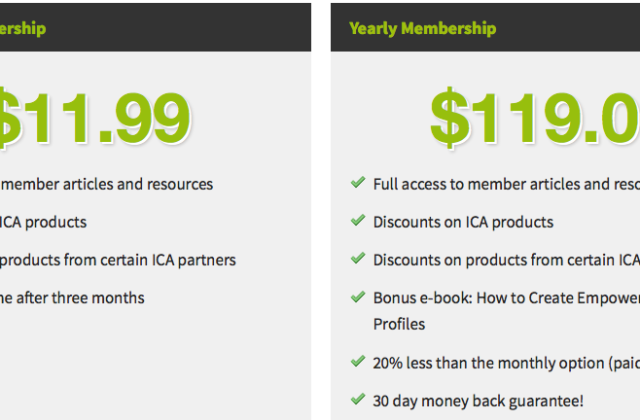Click '30 day money back guarantee!' text
Viewport: 640px width, 420px height.
478,401
